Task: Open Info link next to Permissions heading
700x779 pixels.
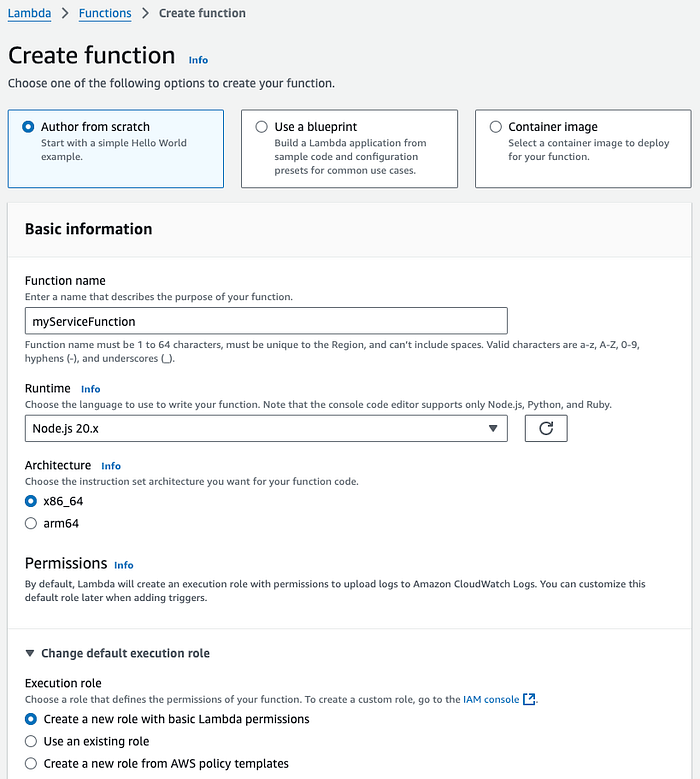Action: click(124, 565)
